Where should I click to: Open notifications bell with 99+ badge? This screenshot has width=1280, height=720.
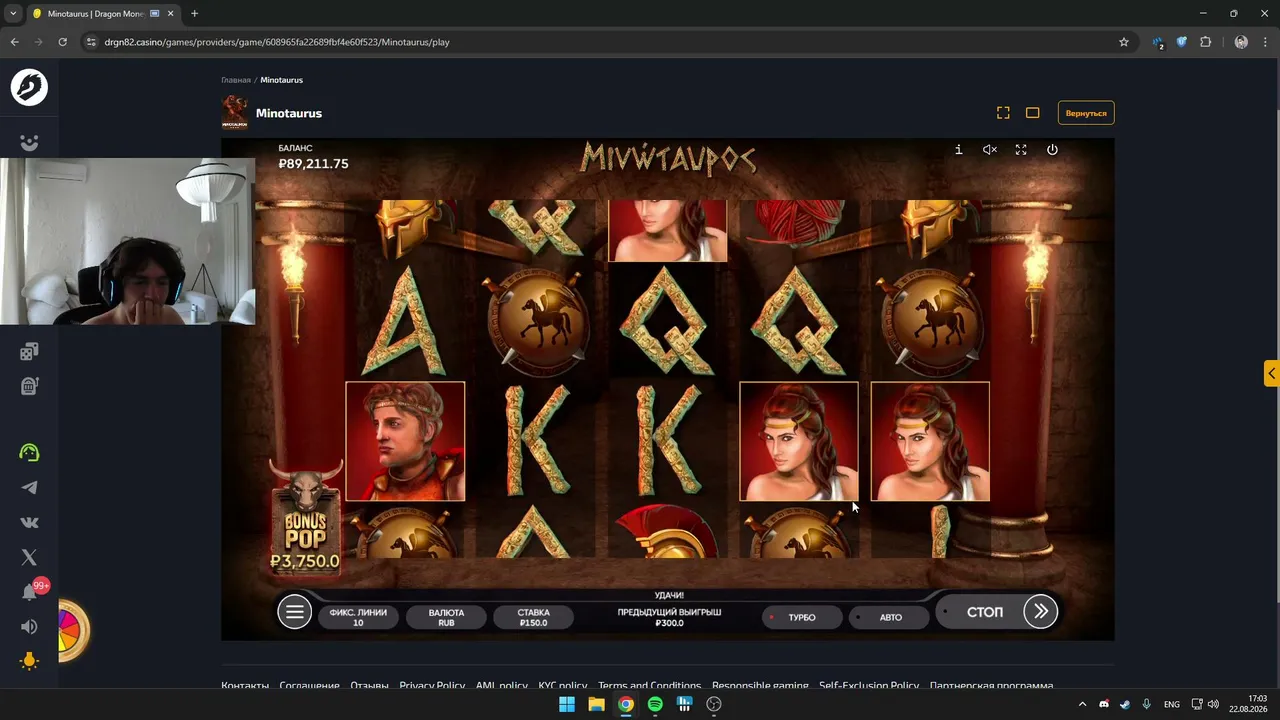(31, 591)
